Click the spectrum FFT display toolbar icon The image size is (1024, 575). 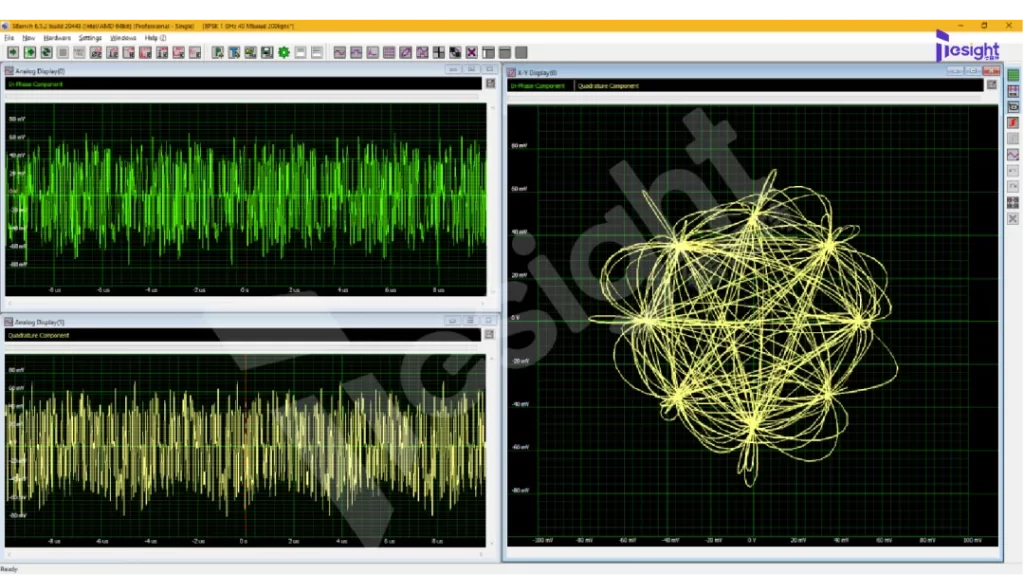[372, 52]
